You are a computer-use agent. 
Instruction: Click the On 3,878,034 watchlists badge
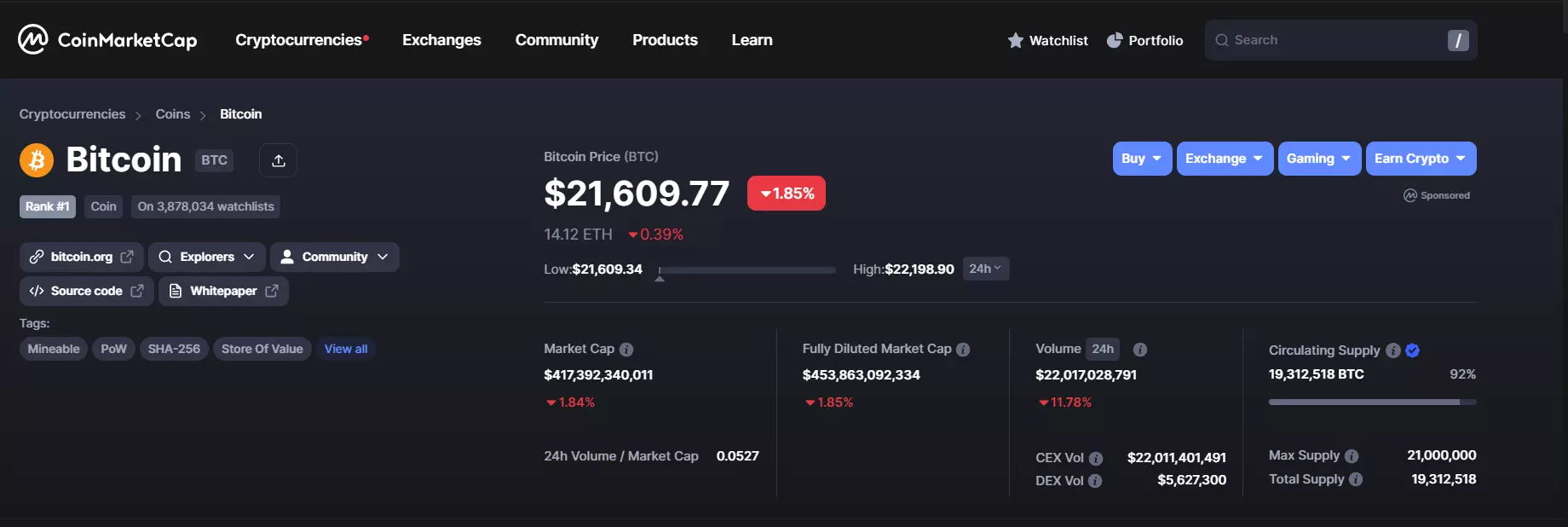point(205,206)
